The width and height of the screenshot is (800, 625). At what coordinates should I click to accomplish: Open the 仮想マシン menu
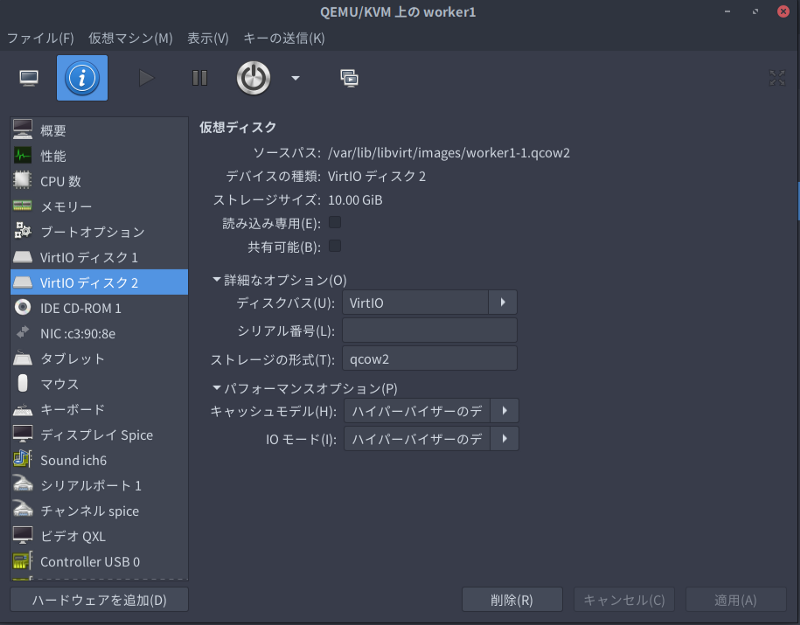[130, 38]
